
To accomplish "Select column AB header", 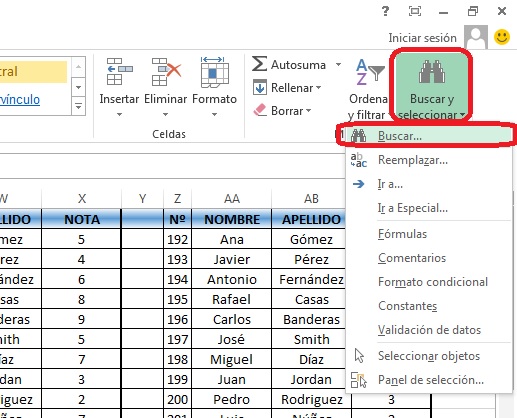I will (x=311, y=199).
